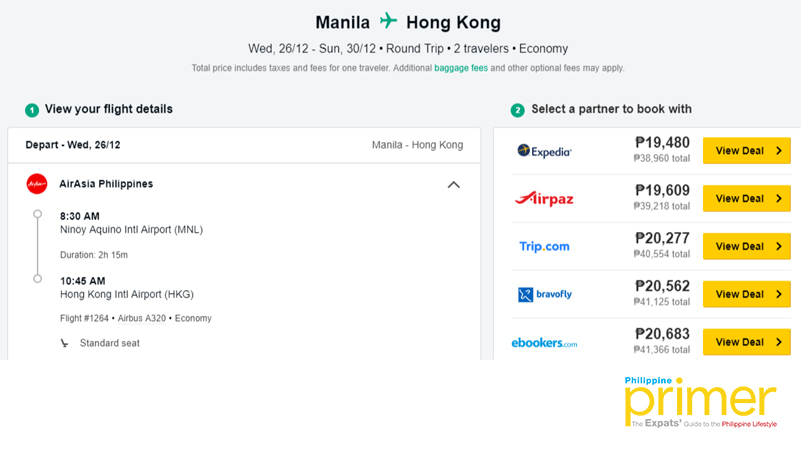Click the bravofly partner logo

click(x=545, y=294)
